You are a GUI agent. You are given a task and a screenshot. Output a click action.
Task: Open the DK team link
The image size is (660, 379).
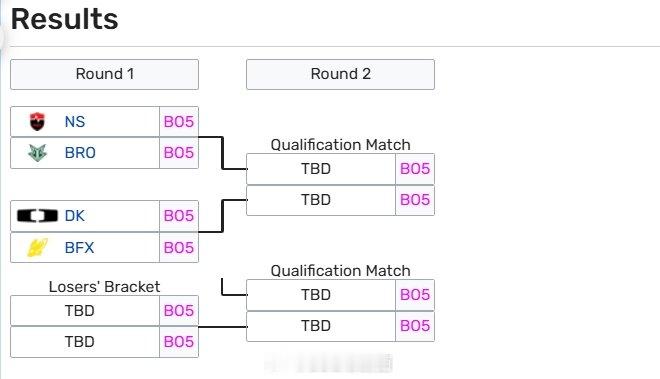[x=75, y=216]
